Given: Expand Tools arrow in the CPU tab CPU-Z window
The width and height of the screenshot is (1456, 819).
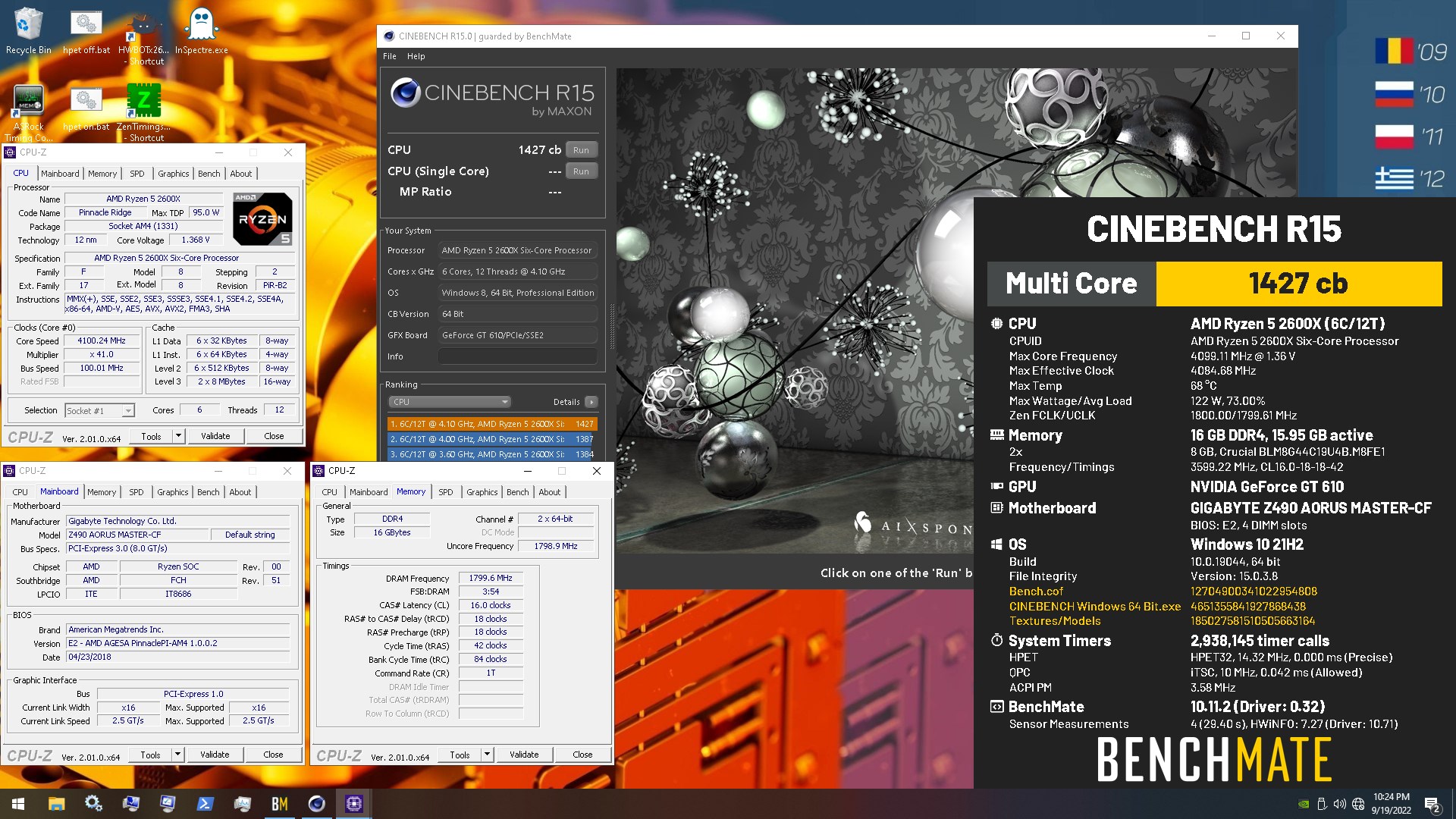Looking at the screenshot, I should tap(178, 436).
